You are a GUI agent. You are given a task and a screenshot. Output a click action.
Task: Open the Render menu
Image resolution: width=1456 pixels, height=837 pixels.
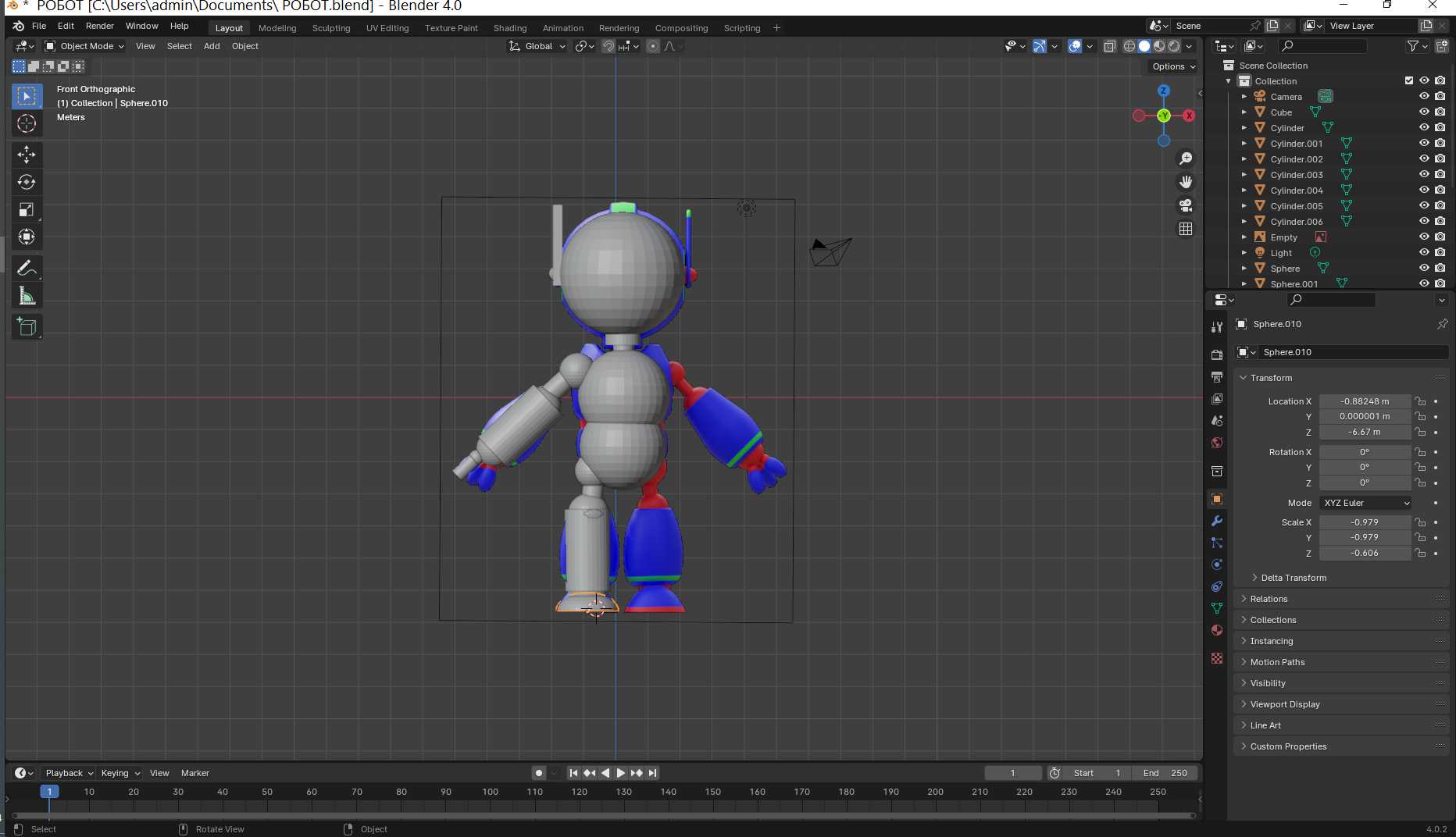click(x=99, y=26)
